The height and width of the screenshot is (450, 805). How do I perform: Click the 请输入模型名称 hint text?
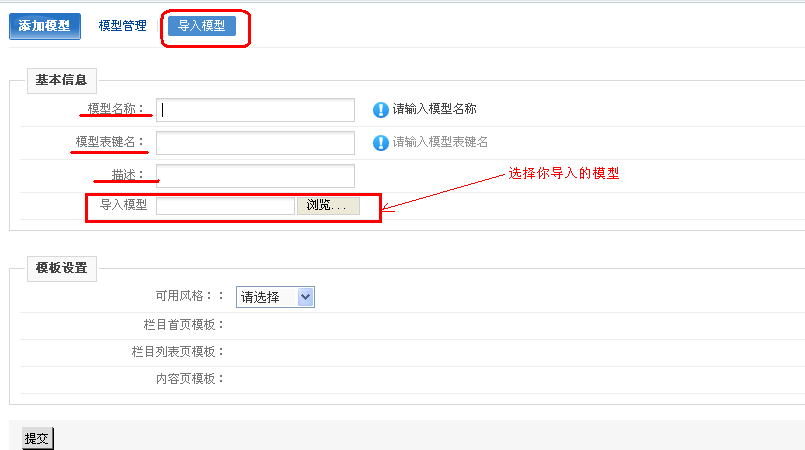pyautogui.click(x=434, y=109)
